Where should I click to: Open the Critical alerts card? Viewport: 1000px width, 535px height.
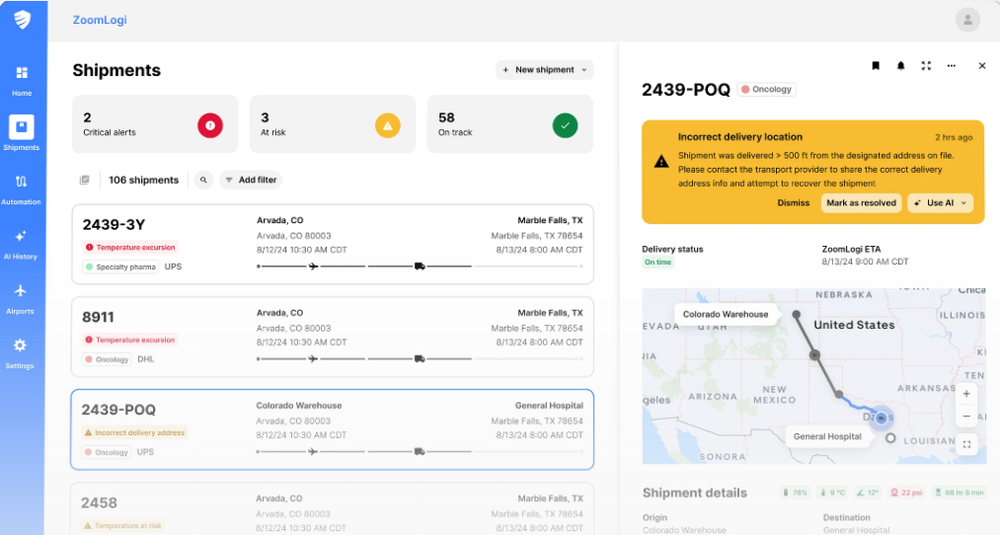coord(155,124)
